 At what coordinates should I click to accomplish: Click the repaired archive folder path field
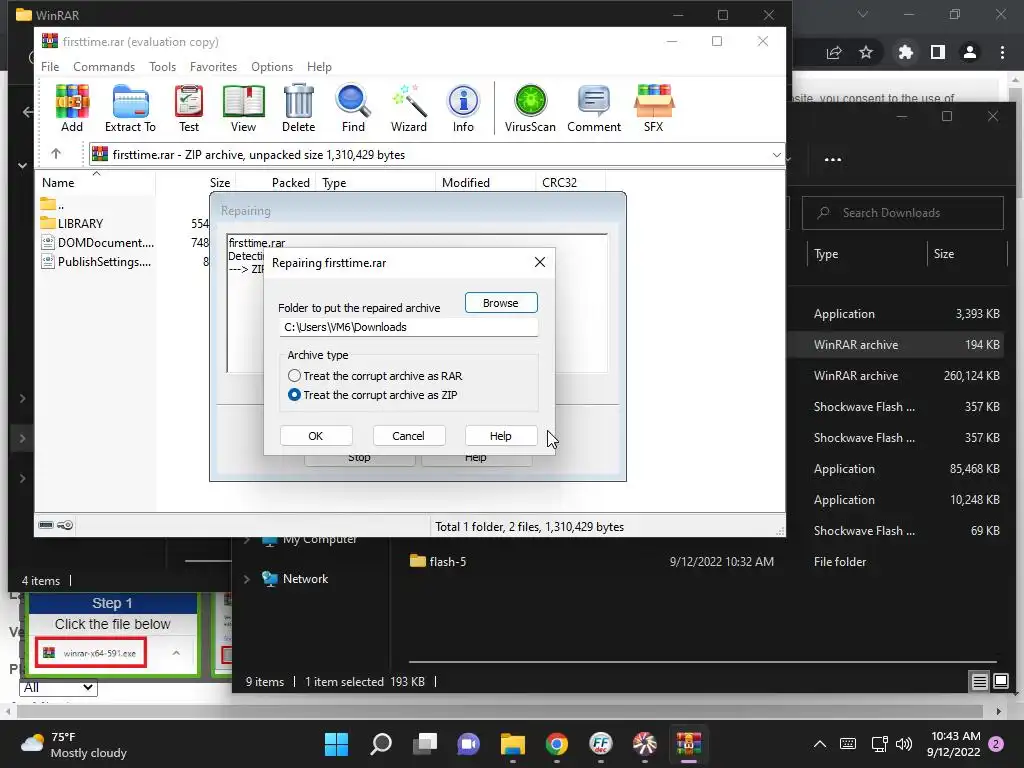pos(409,327)
